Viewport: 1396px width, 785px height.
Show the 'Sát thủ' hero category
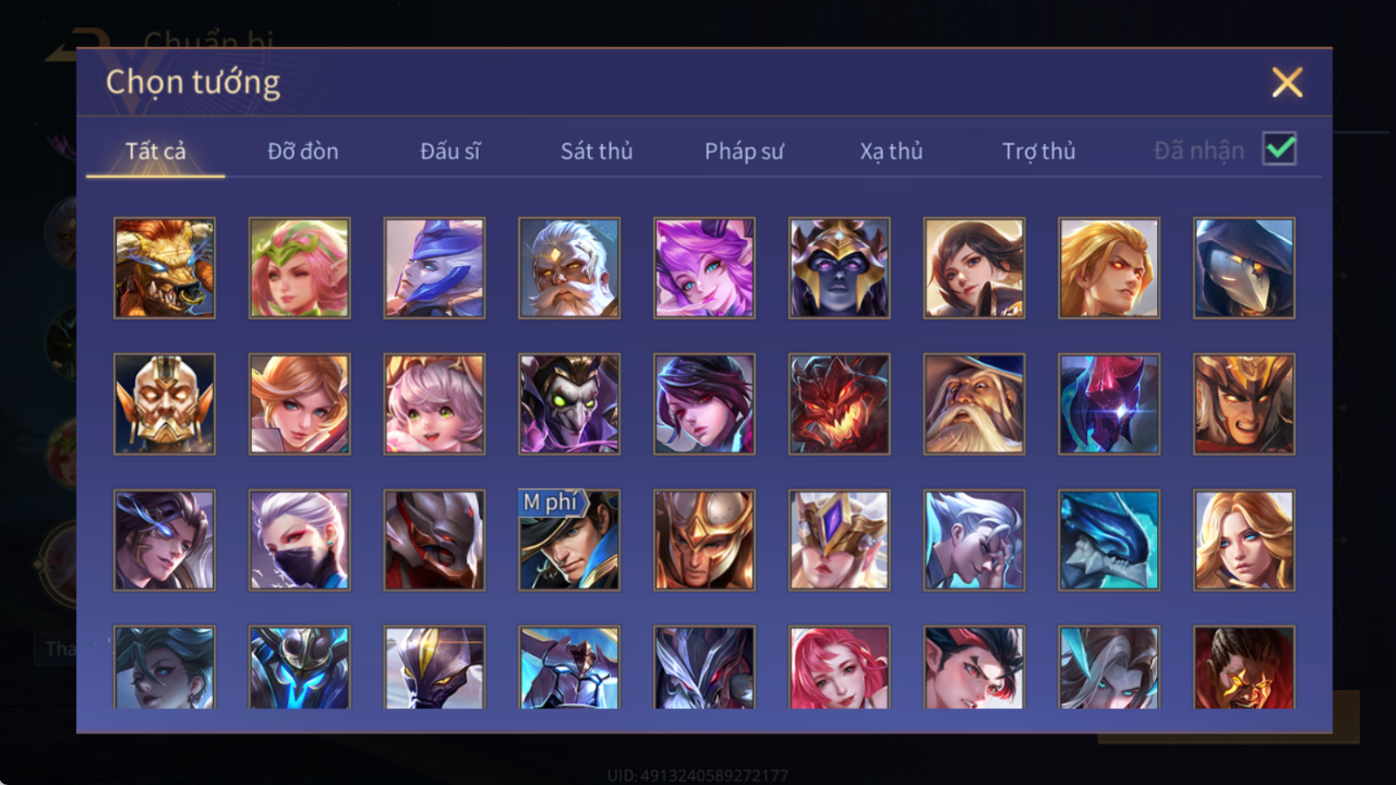[x=597, y=151]
